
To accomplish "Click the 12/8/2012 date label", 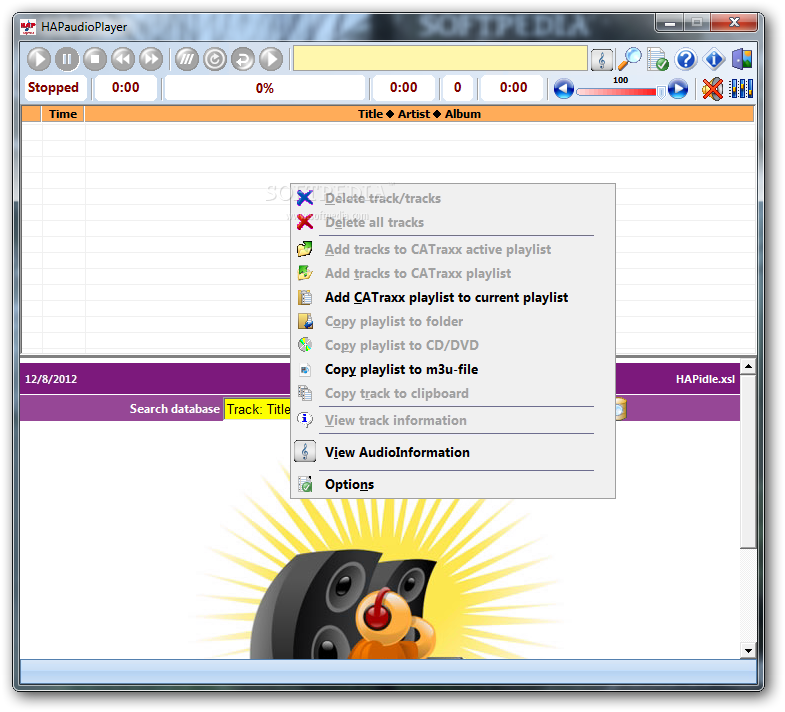I will click(x=51, y=379).
